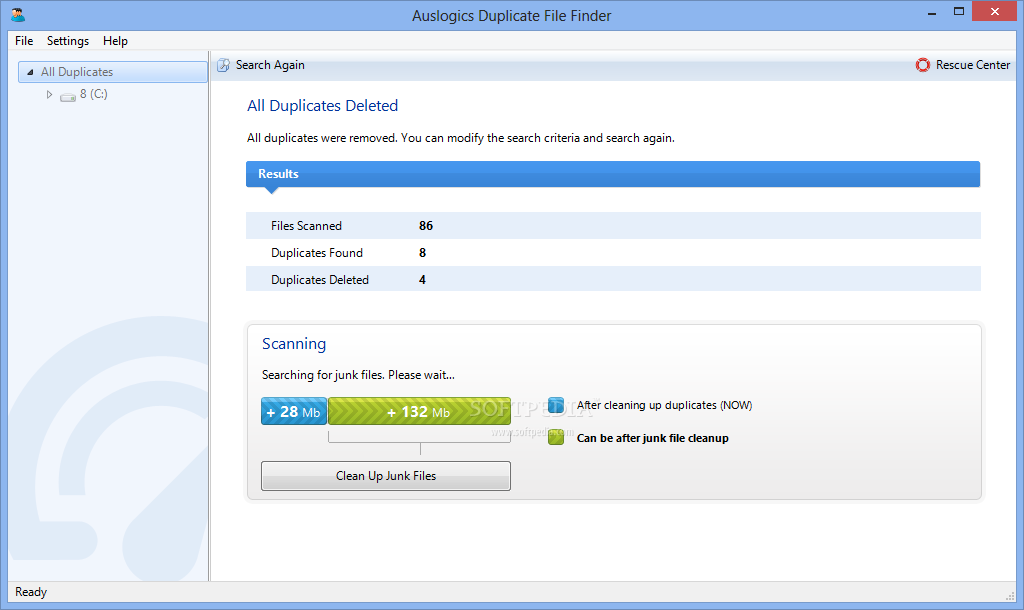The image size is (1024, 610).
Task: Click the Files Scanned value 86
Action: pos(426,225)
